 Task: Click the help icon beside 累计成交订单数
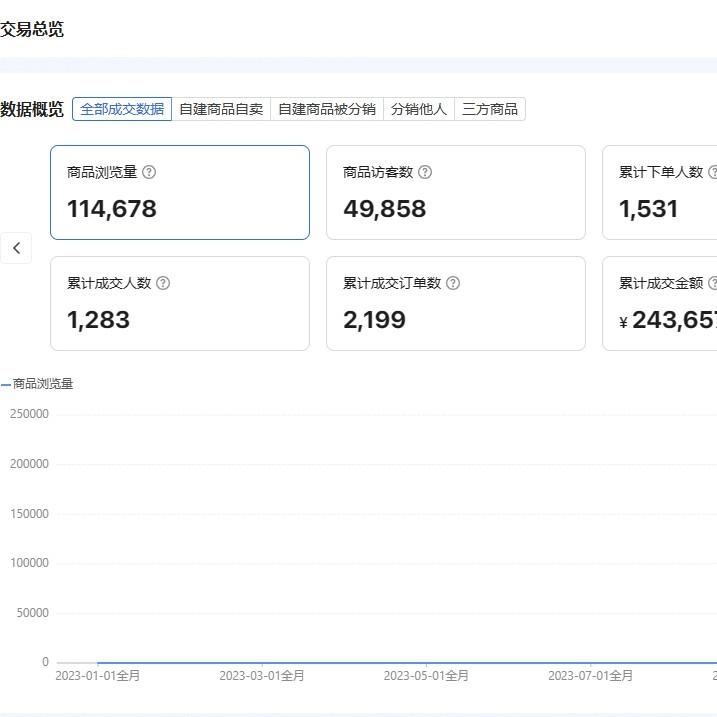tap(453, 283)
